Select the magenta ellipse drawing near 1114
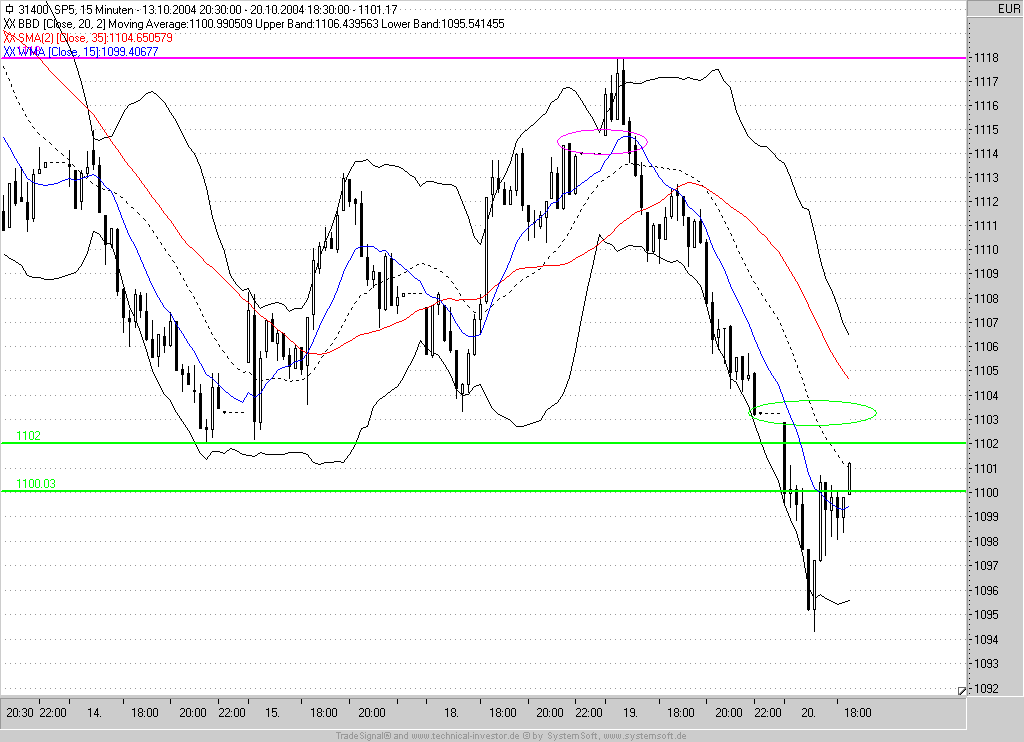The height and width of the screenshot is (742, 1024). pyautogui.click(x=603, y=141)
